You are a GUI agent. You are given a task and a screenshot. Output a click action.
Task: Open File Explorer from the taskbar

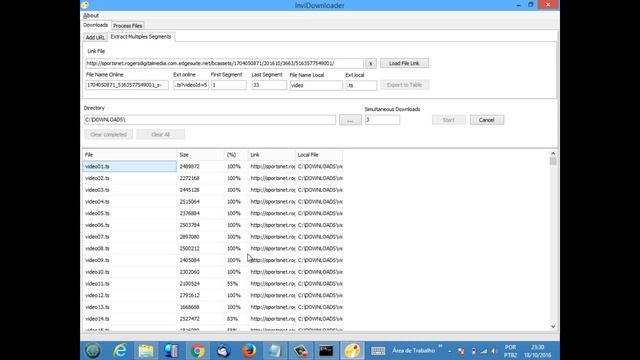coord(146,351)
